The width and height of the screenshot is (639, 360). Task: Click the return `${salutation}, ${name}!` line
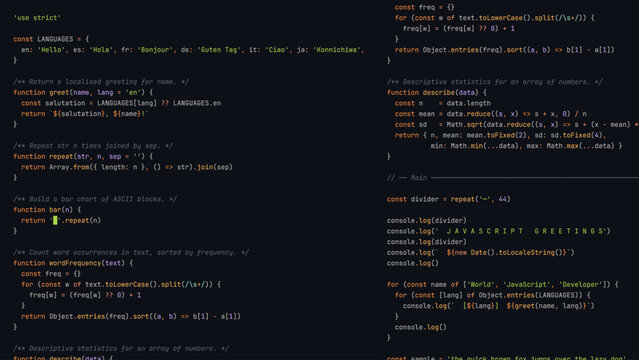[85, 114]
